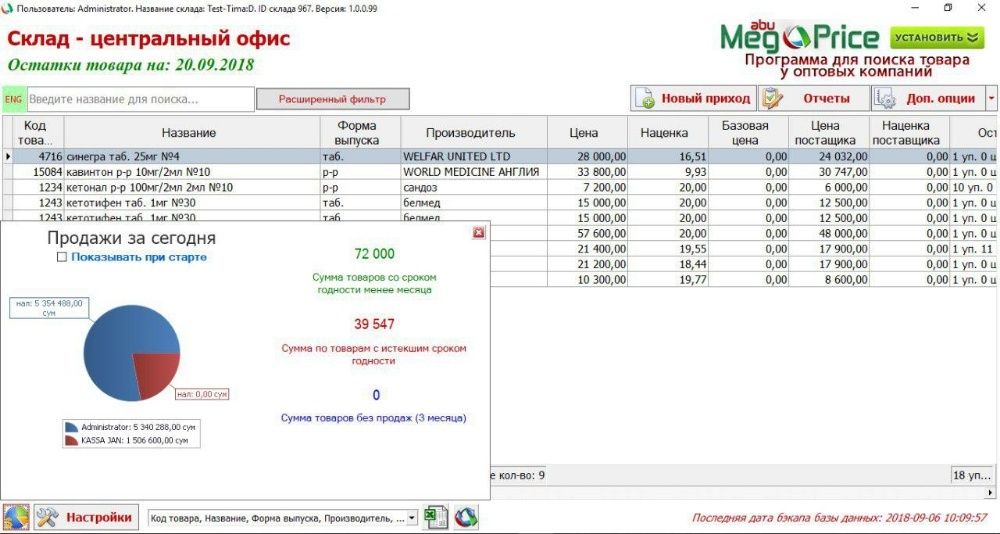This screenshot has height=534, width=1000.
Task: Click the sync refresh icon beside Excel
Action: click(466, 516)
